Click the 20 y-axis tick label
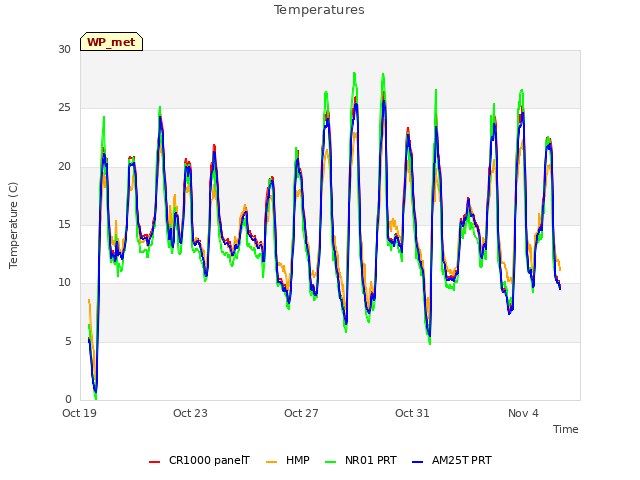Image resolution: width=640 pixels, height=480 pixels. [64, 167]
